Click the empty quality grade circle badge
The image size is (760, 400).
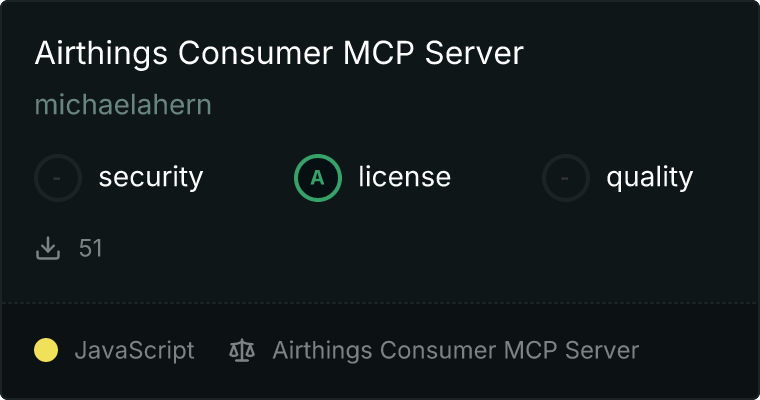point(566,178)
